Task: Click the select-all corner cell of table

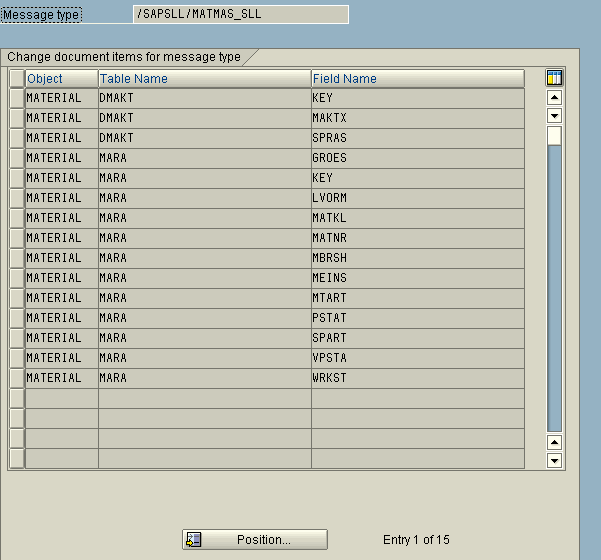Action: [17, 78]
